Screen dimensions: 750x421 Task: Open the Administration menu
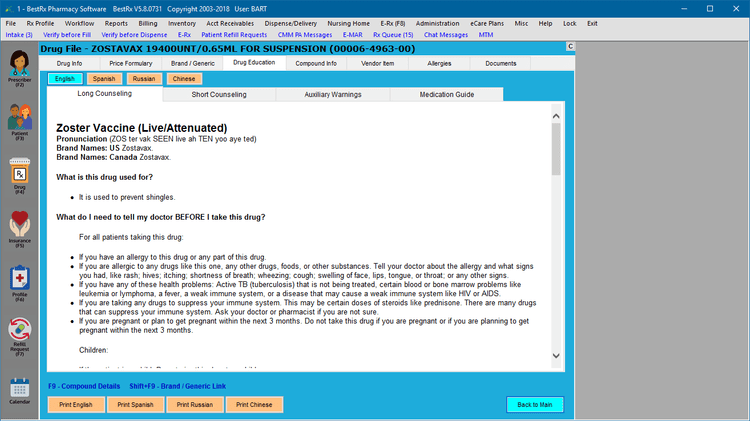point(437,23)
